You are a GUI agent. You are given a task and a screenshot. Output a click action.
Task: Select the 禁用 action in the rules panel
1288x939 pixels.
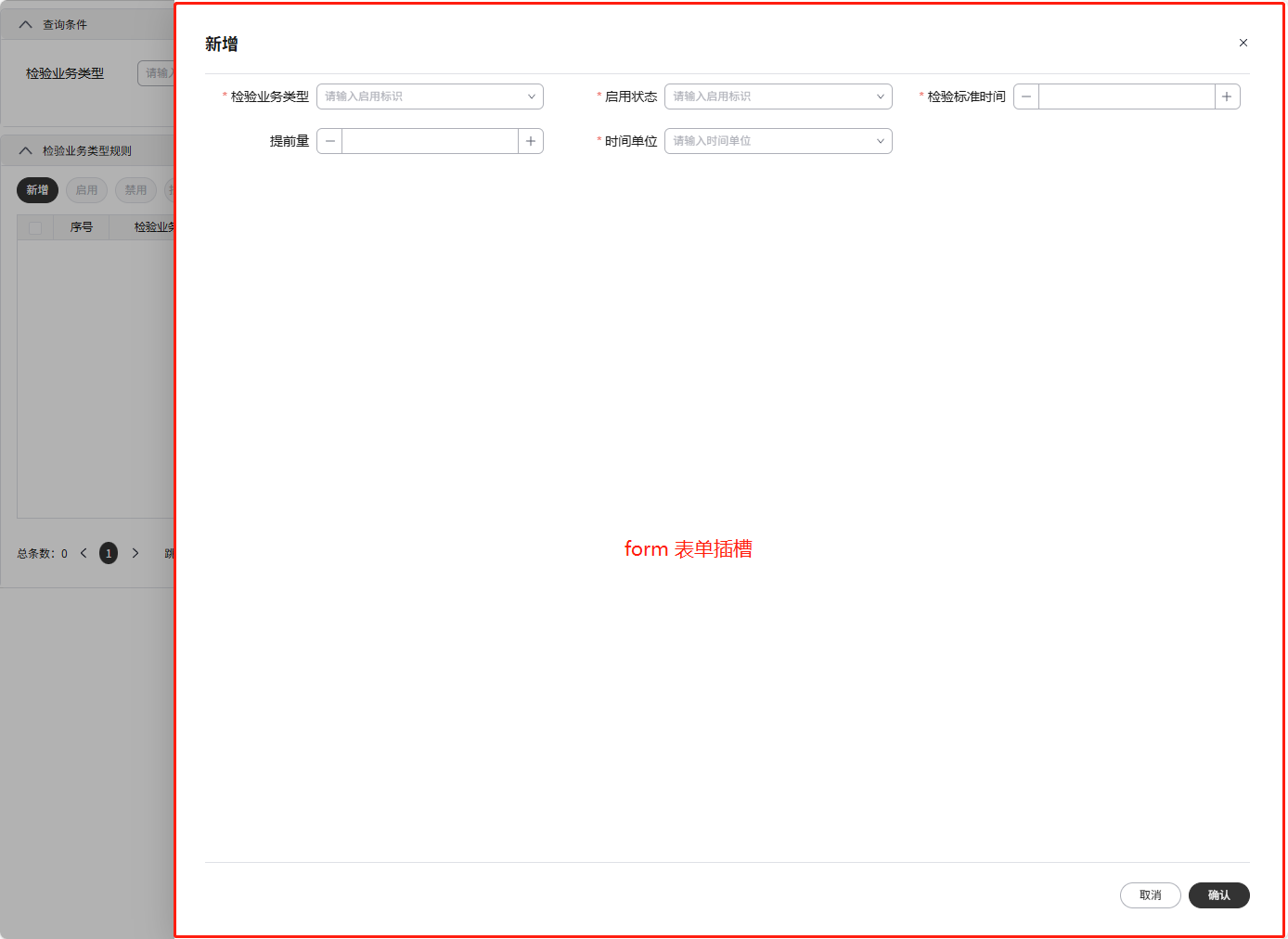tap(135, 189)
